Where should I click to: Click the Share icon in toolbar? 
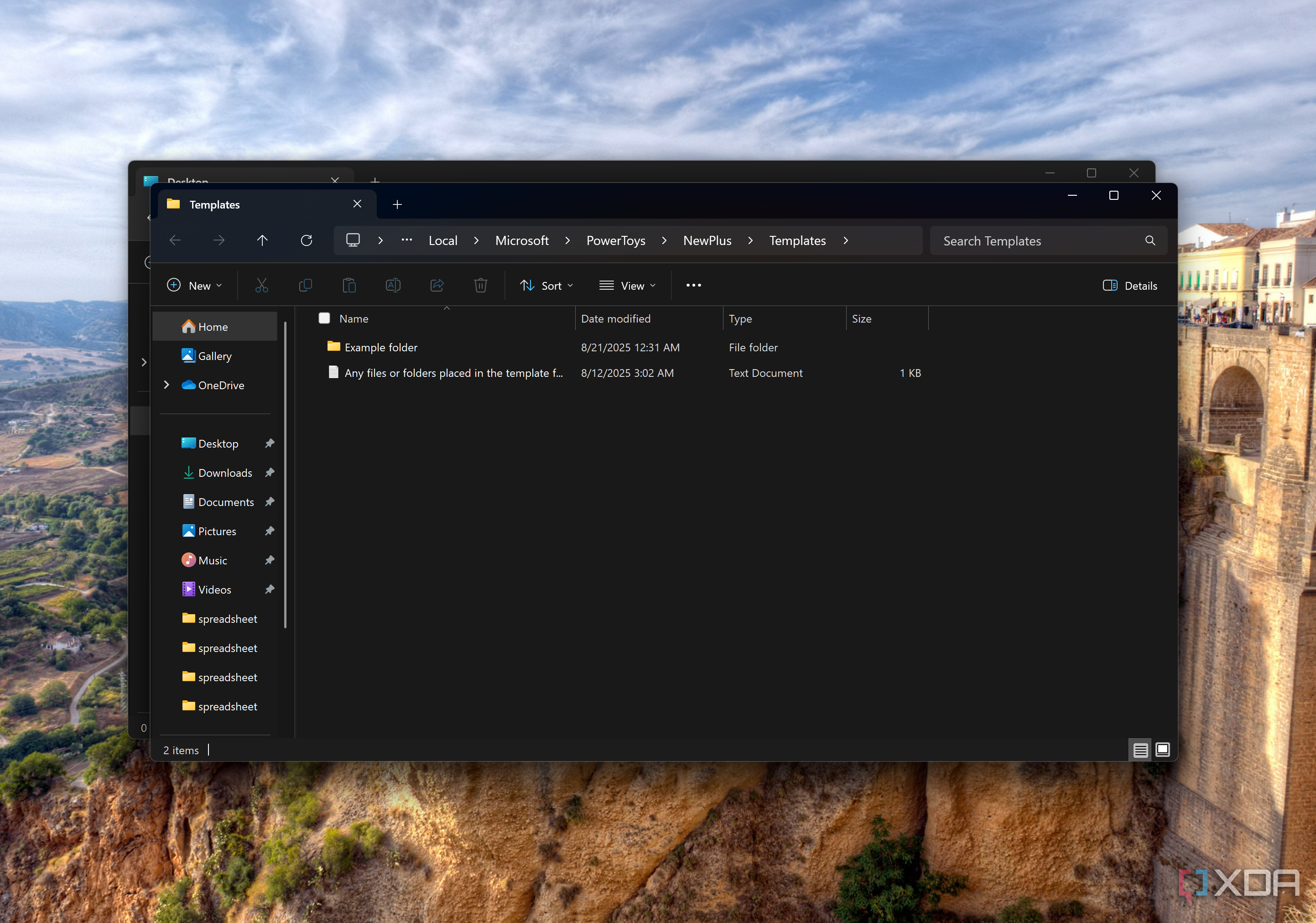(437, 286)
